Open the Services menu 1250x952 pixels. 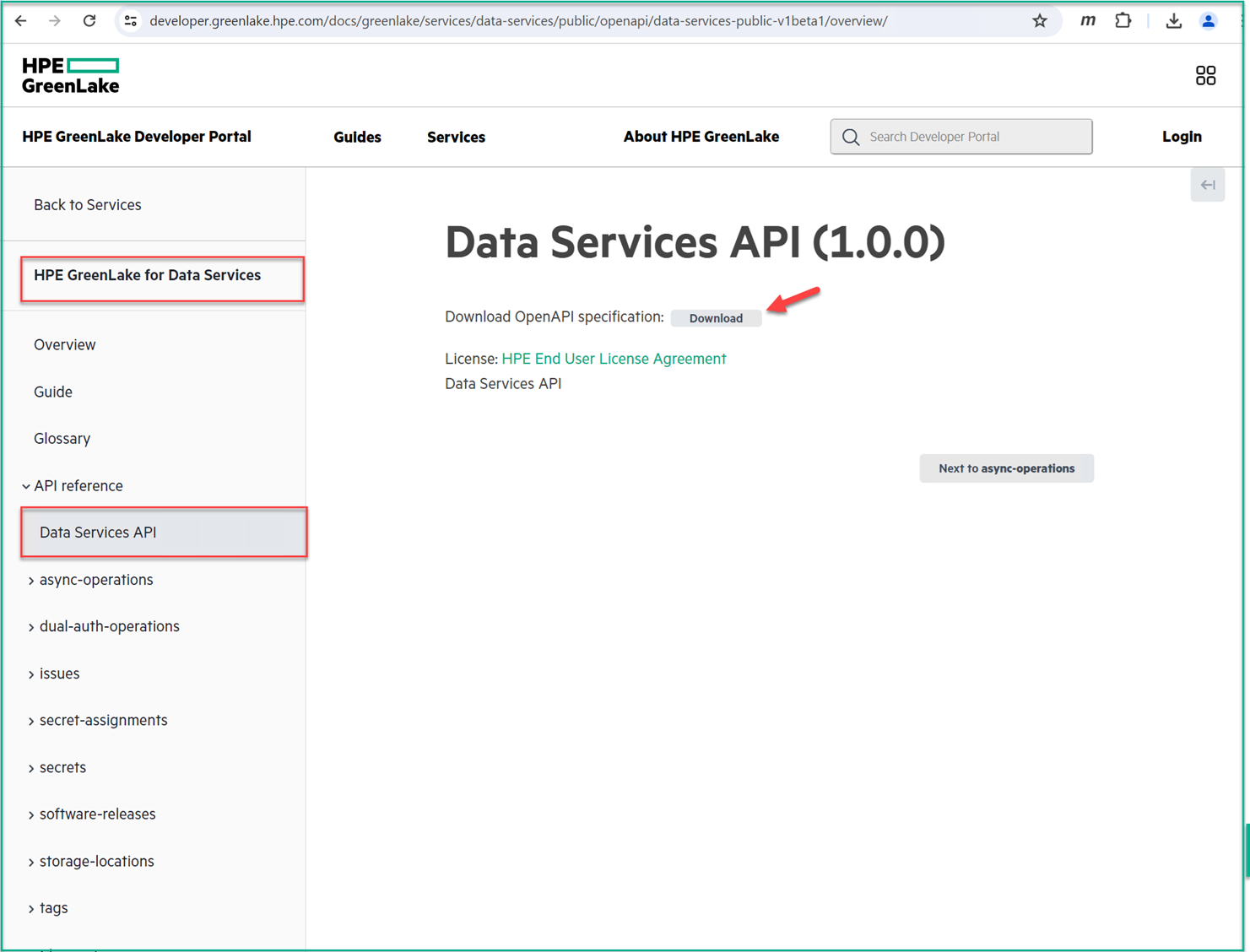(x=456, y=137)
